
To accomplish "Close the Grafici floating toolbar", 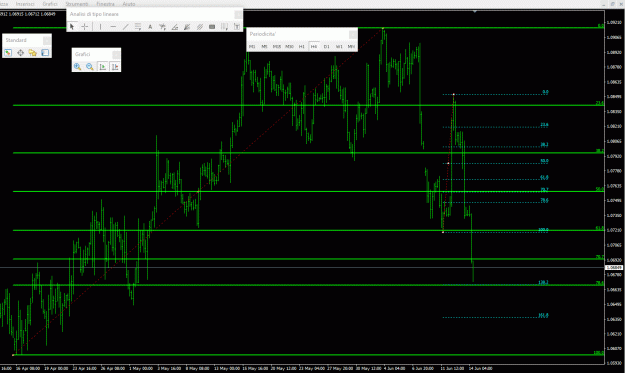I will (116, 54).
